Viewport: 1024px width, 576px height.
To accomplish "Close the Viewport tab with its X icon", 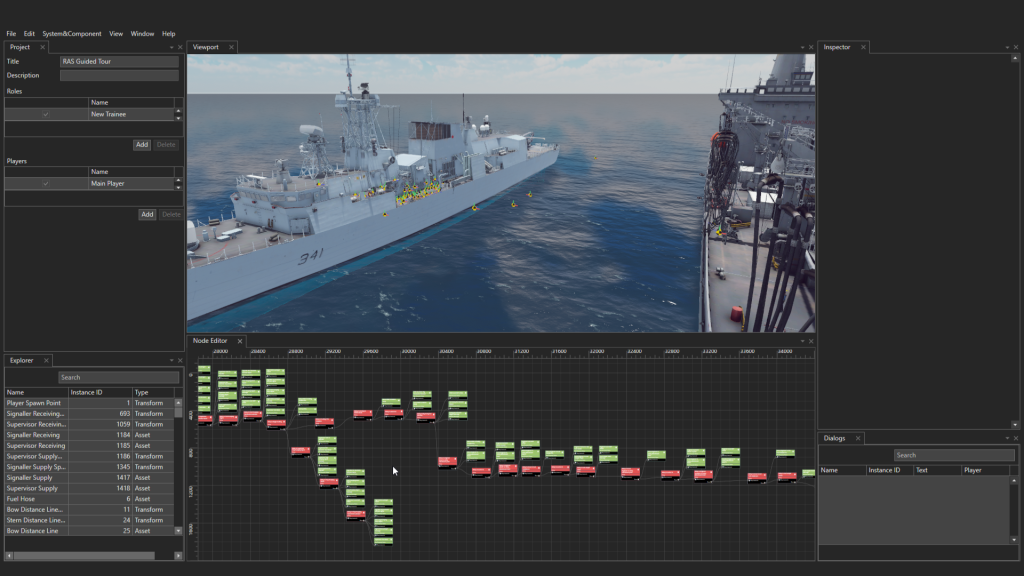I will (x=231, y=47).
